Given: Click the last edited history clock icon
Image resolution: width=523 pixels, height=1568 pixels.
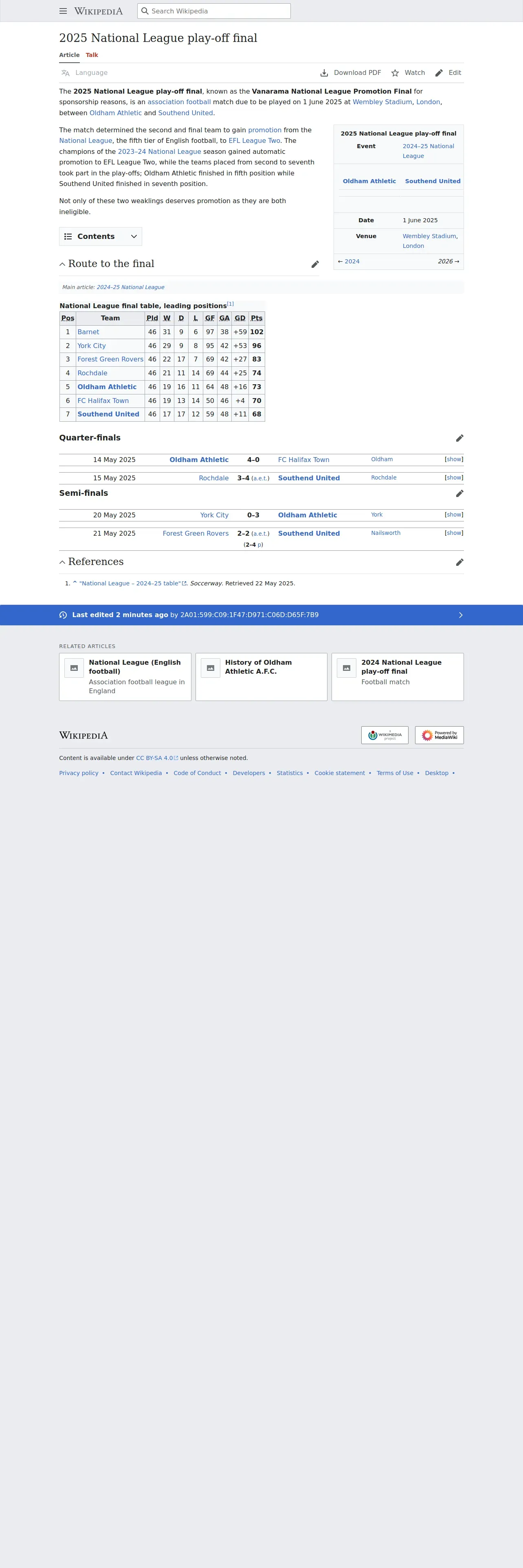Looking at the screenshot, I should [63, 615].
